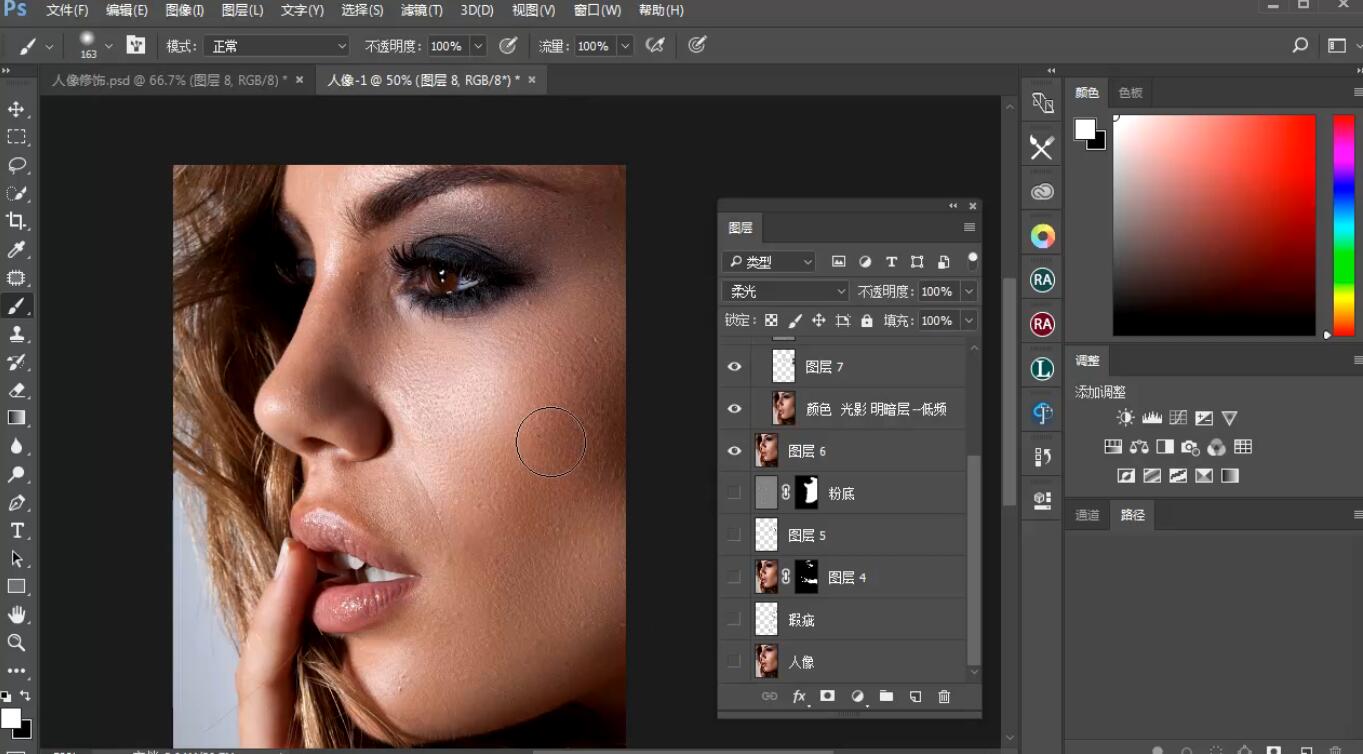
Task: Click the 粉底 layer mask thumbnail
Action: 807,492
